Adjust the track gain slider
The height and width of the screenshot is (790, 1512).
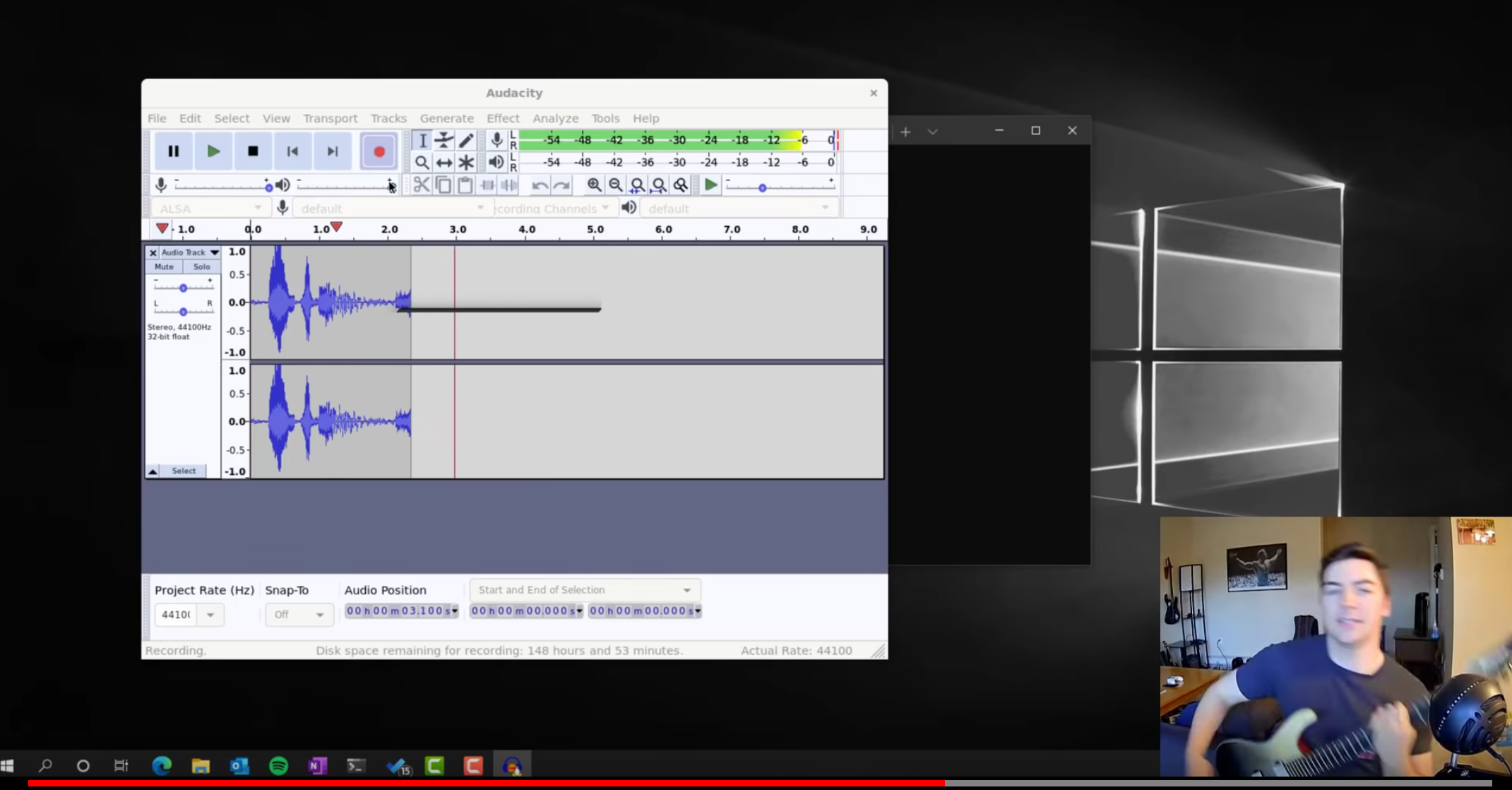183,288
